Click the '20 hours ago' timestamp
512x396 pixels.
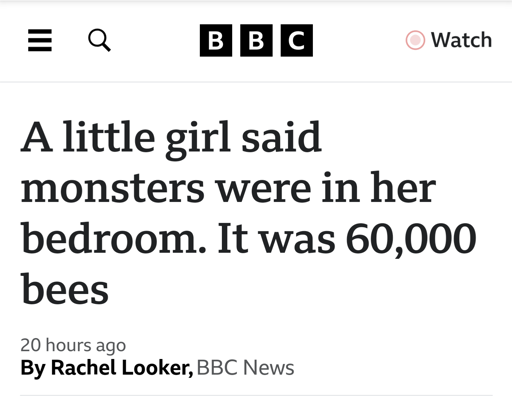click(73, 345)
